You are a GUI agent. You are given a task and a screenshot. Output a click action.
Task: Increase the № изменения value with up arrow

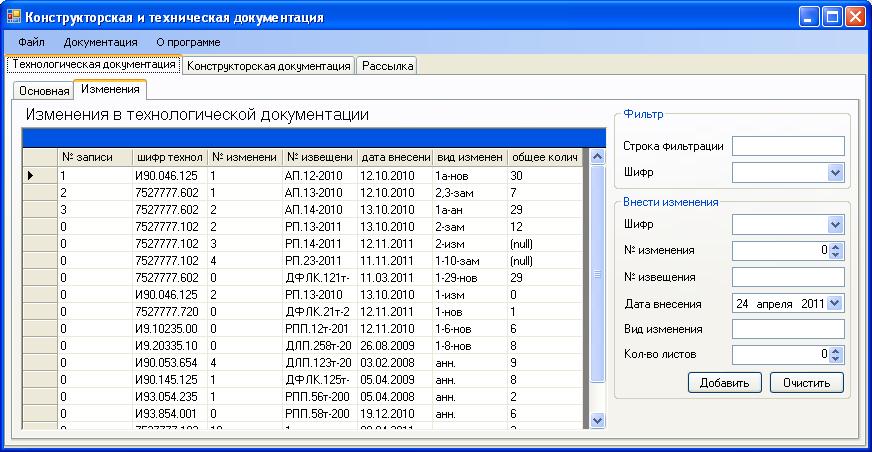click(835, 246)
